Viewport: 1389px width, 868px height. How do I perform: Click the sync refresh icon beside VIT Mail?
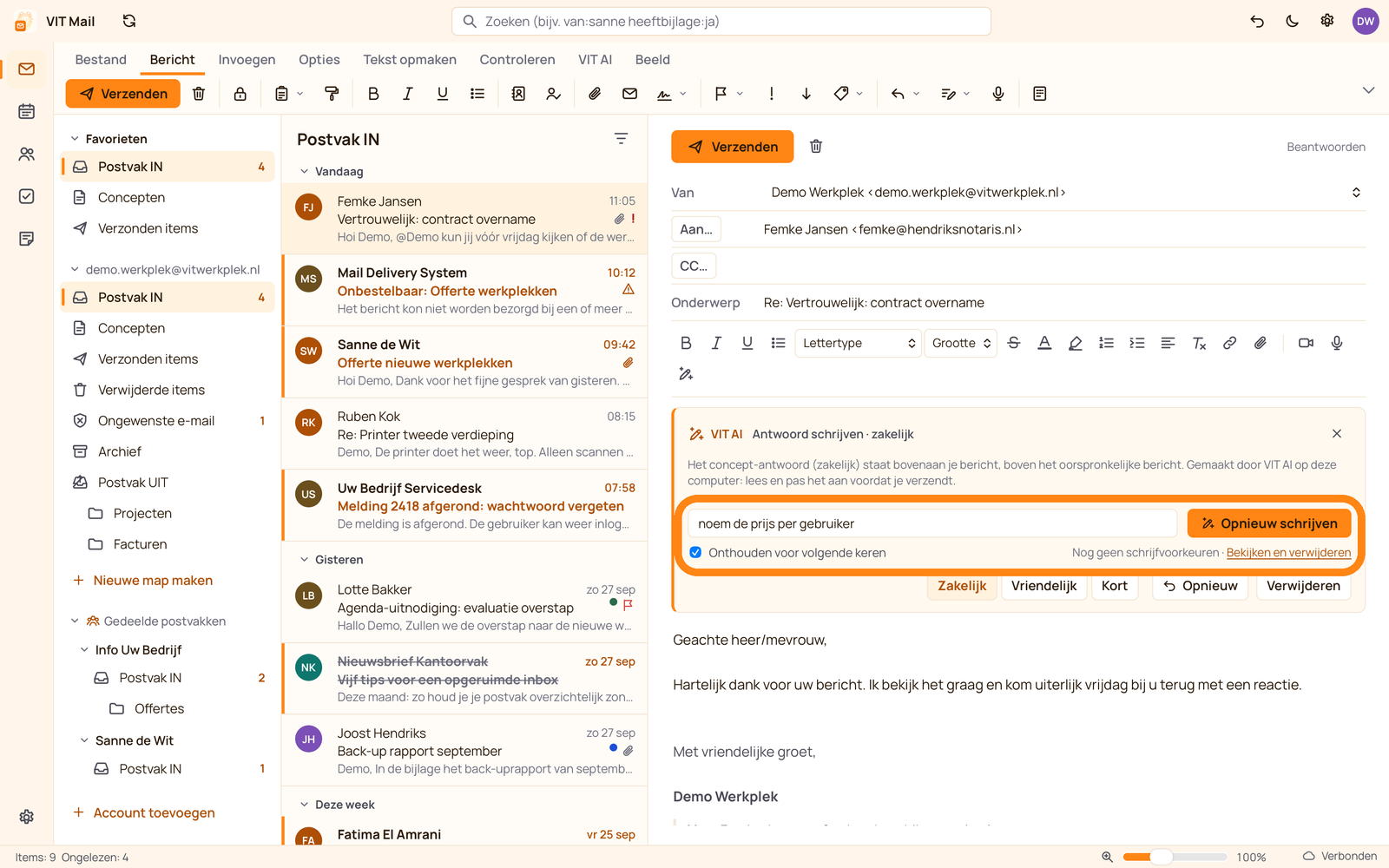tap(129, 21)
